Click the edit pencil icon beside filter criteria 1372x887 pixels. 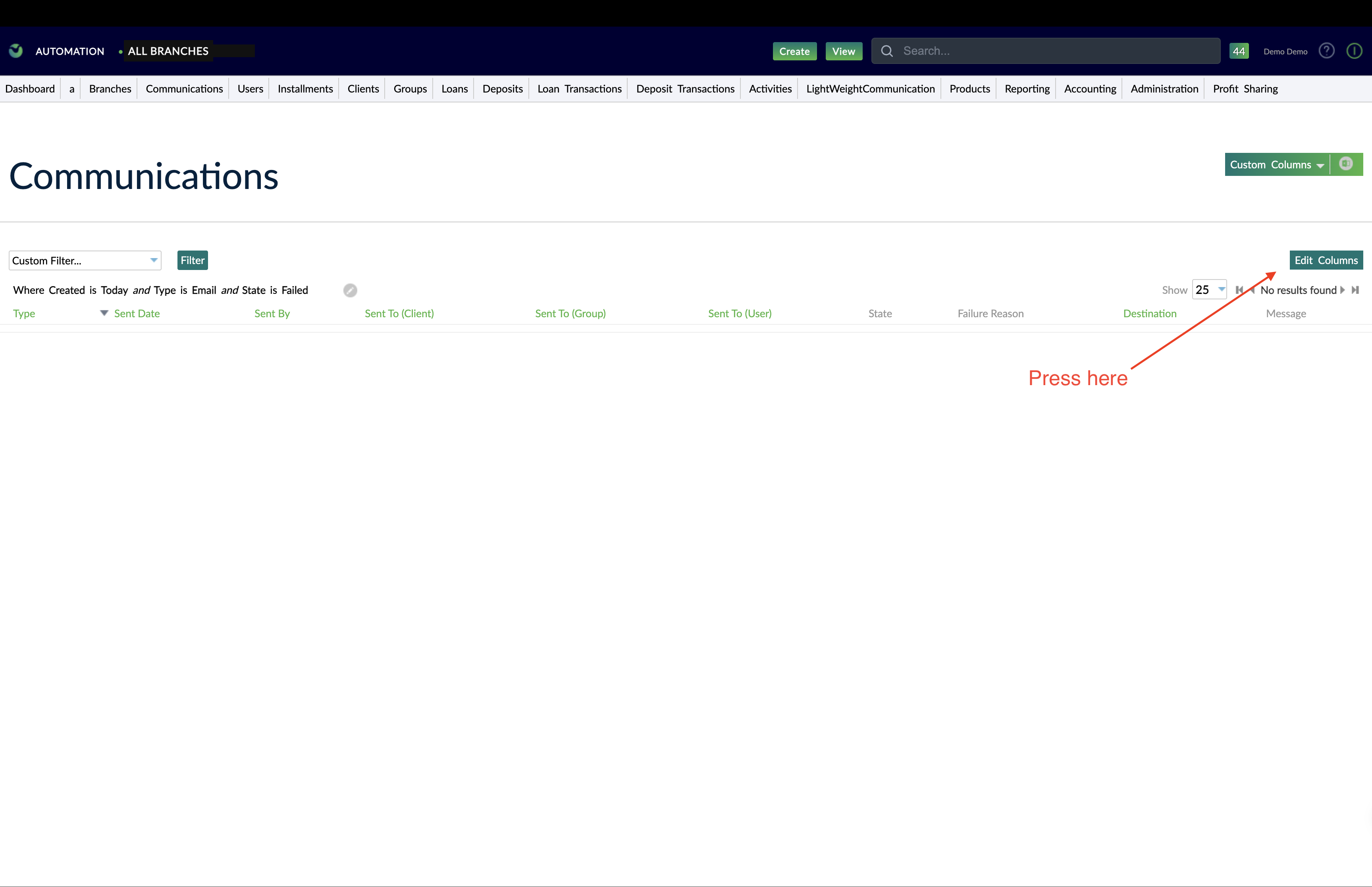tap(349, 290)
